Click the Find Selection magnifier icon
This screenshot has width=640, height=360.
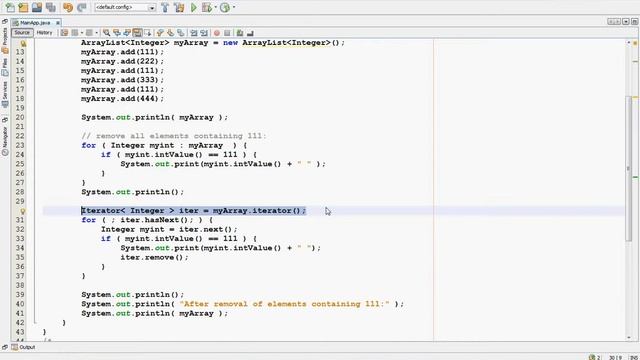[x=106, y=33]
